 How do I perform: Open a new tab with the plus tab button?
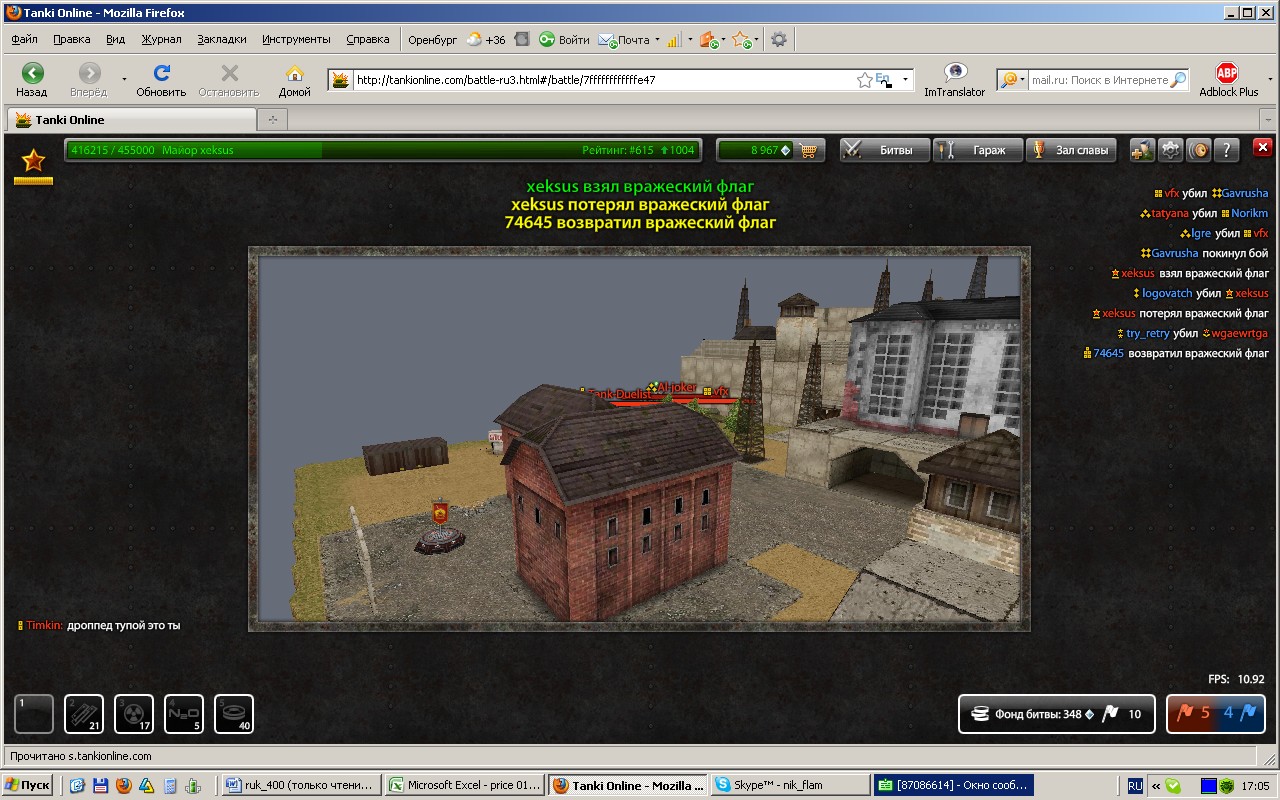pos(271,119)
